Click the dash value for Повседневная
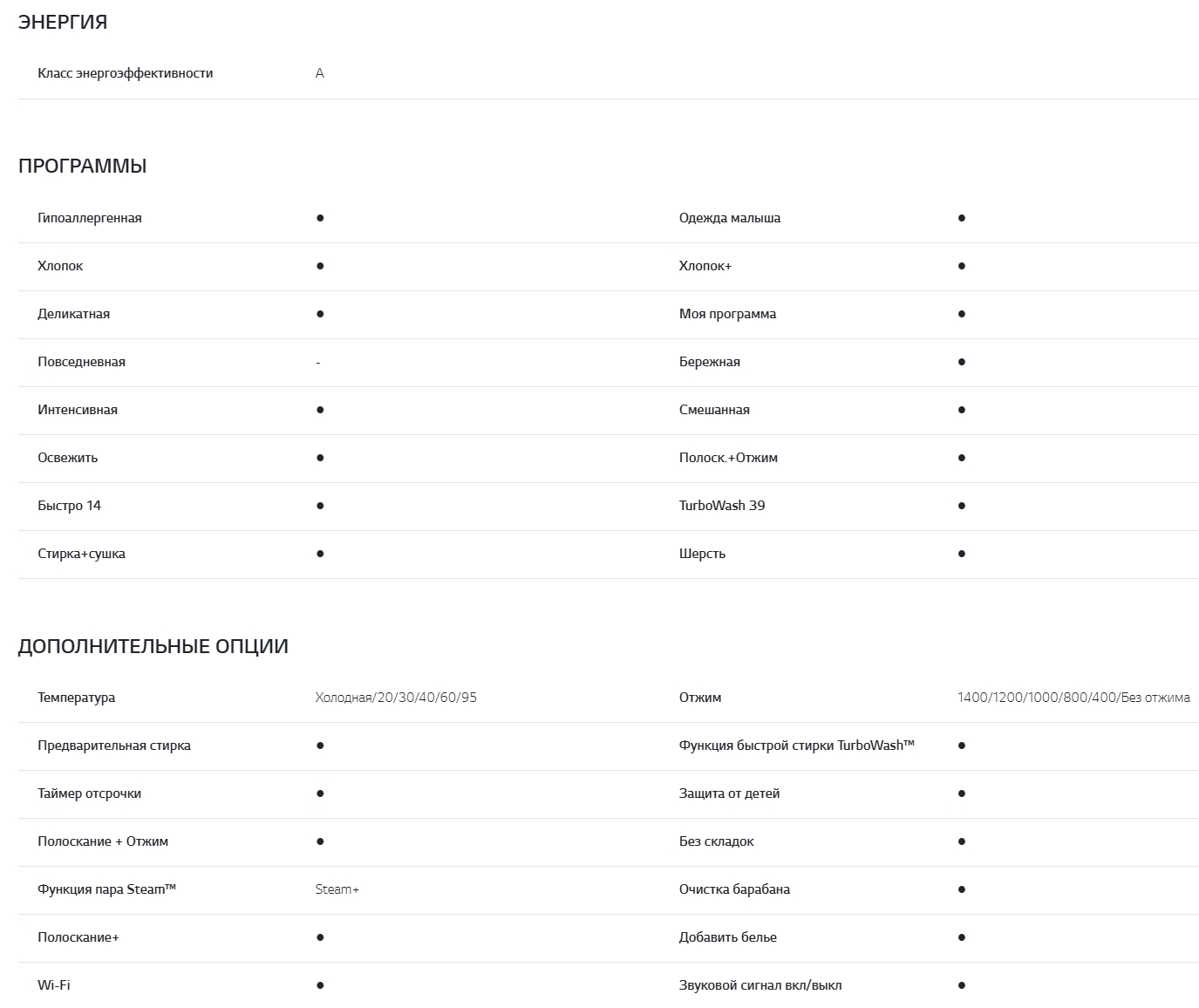This screenshot has height=1008, width=1199. (x=317, y=363)
